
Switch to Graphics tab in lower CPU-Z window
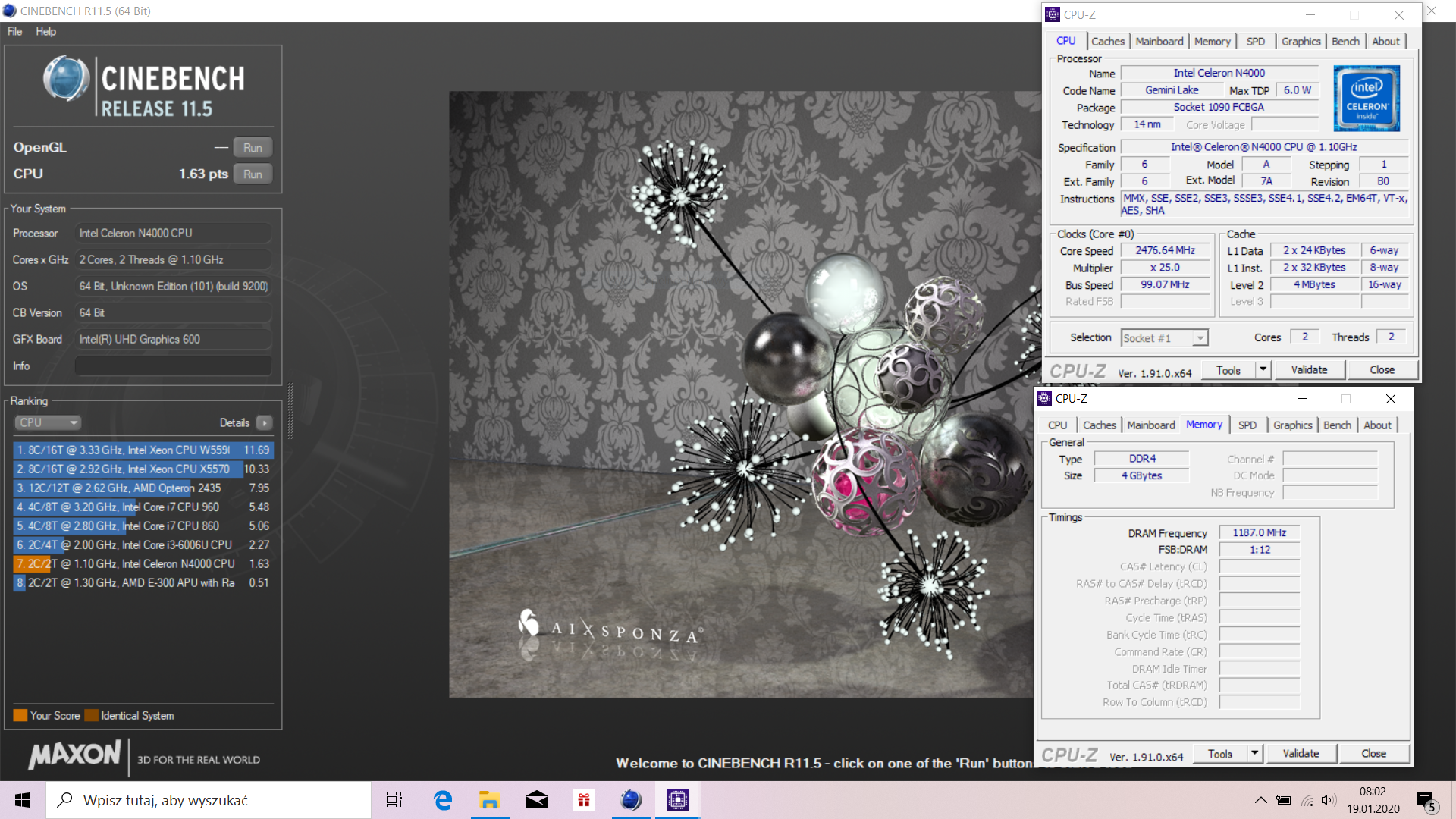(1292, 425)
